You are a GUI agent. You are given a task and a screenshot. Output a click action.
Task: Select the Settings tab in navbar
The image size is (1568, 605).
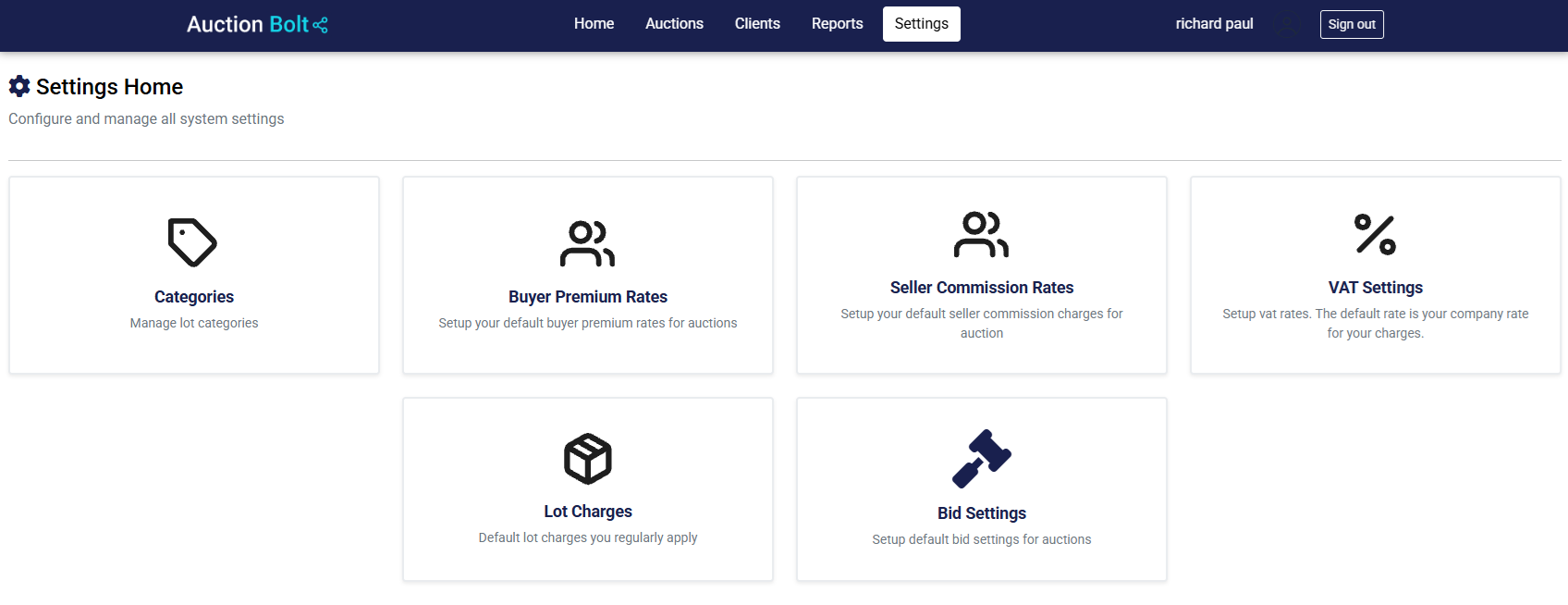tap(922, 24)
